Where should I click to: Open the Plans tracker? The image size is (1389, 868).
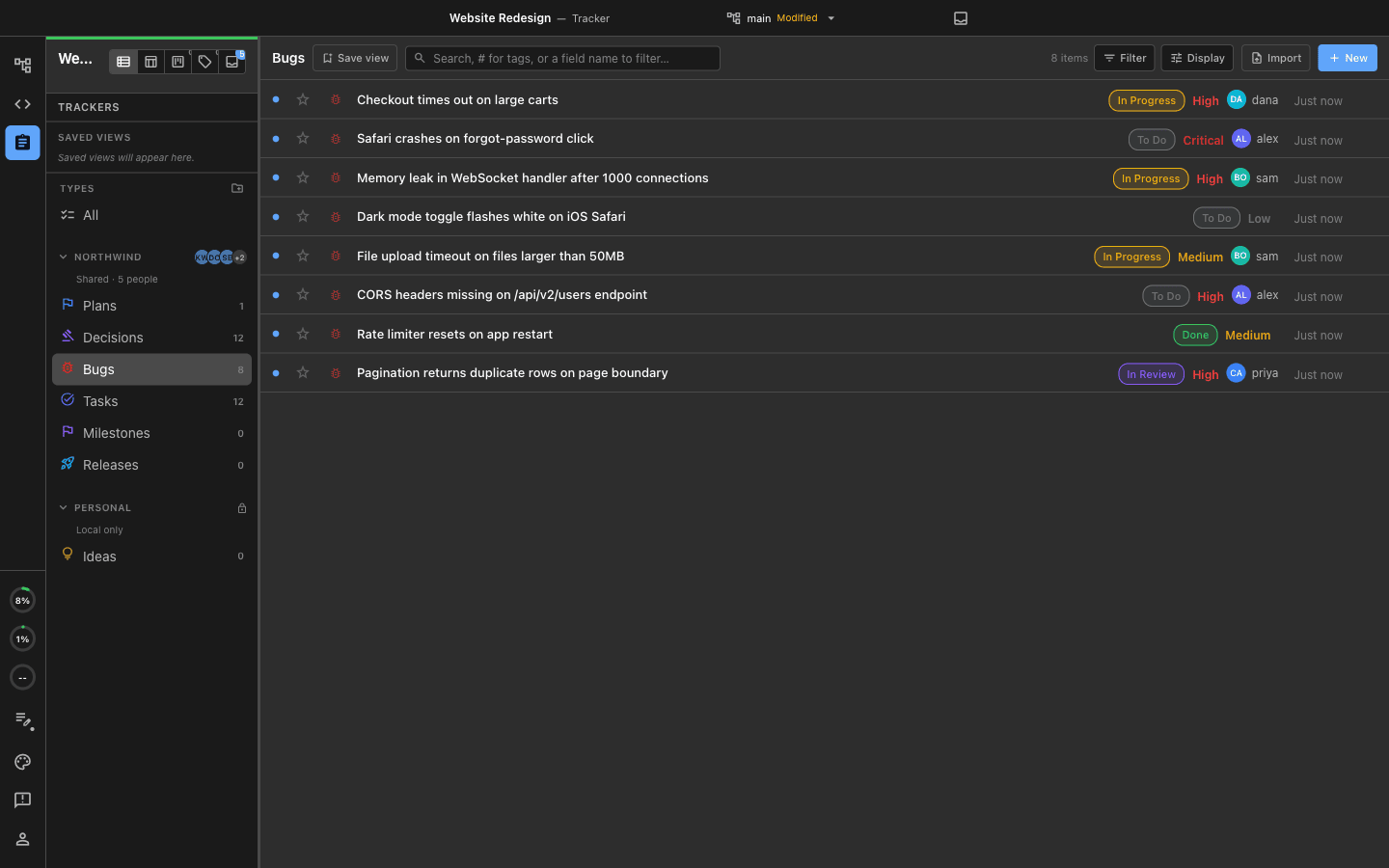pyautogui.click(x=152, y=306)
